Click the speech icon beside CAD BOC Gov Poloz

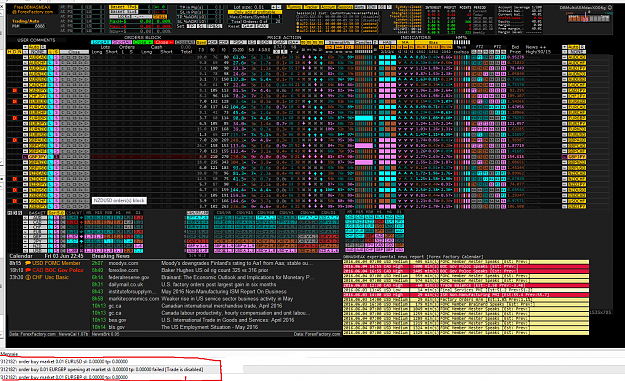click(x=28, y=270)
